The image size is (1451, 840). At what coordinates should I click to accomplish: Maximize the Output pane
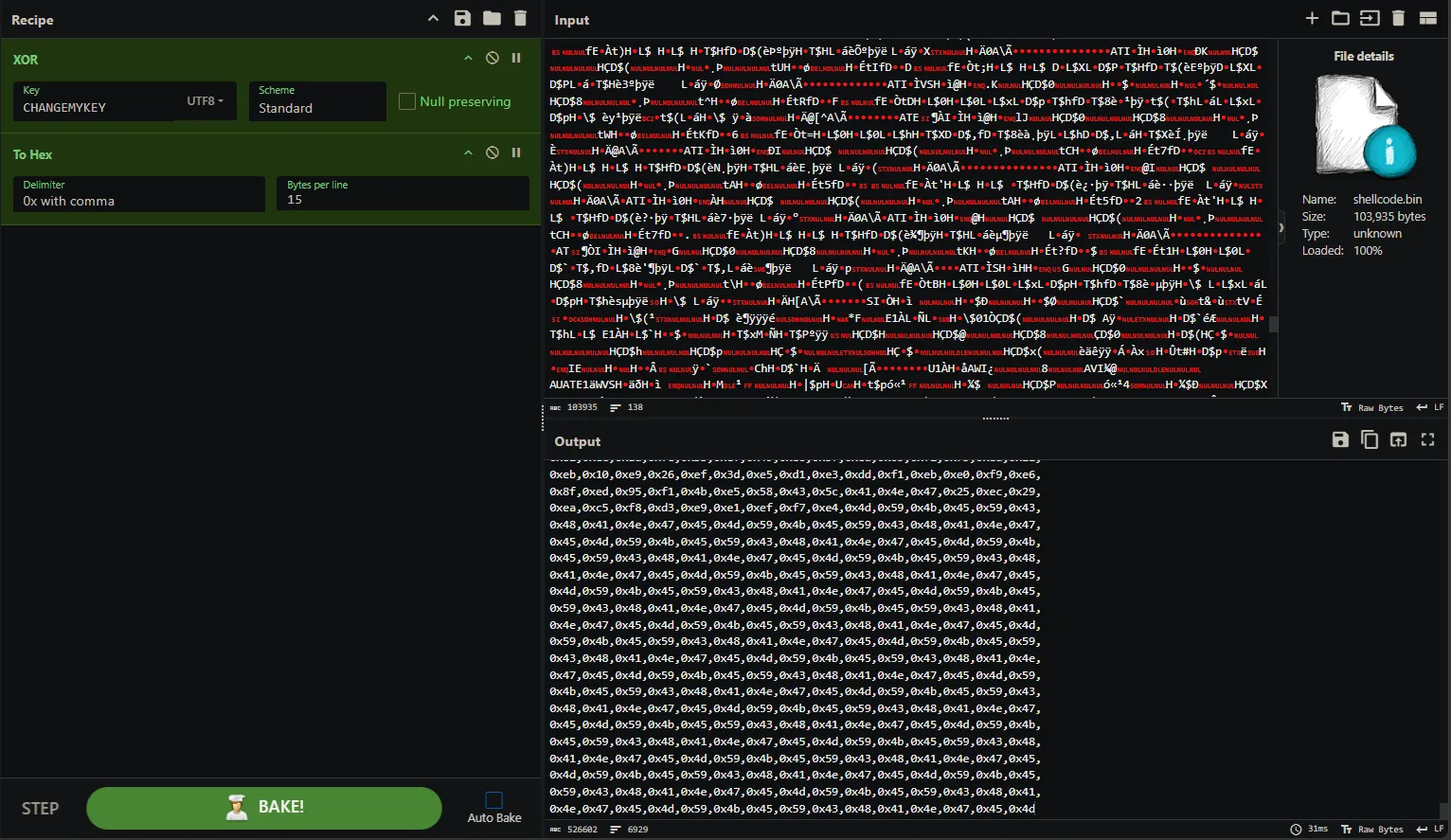1428,439
